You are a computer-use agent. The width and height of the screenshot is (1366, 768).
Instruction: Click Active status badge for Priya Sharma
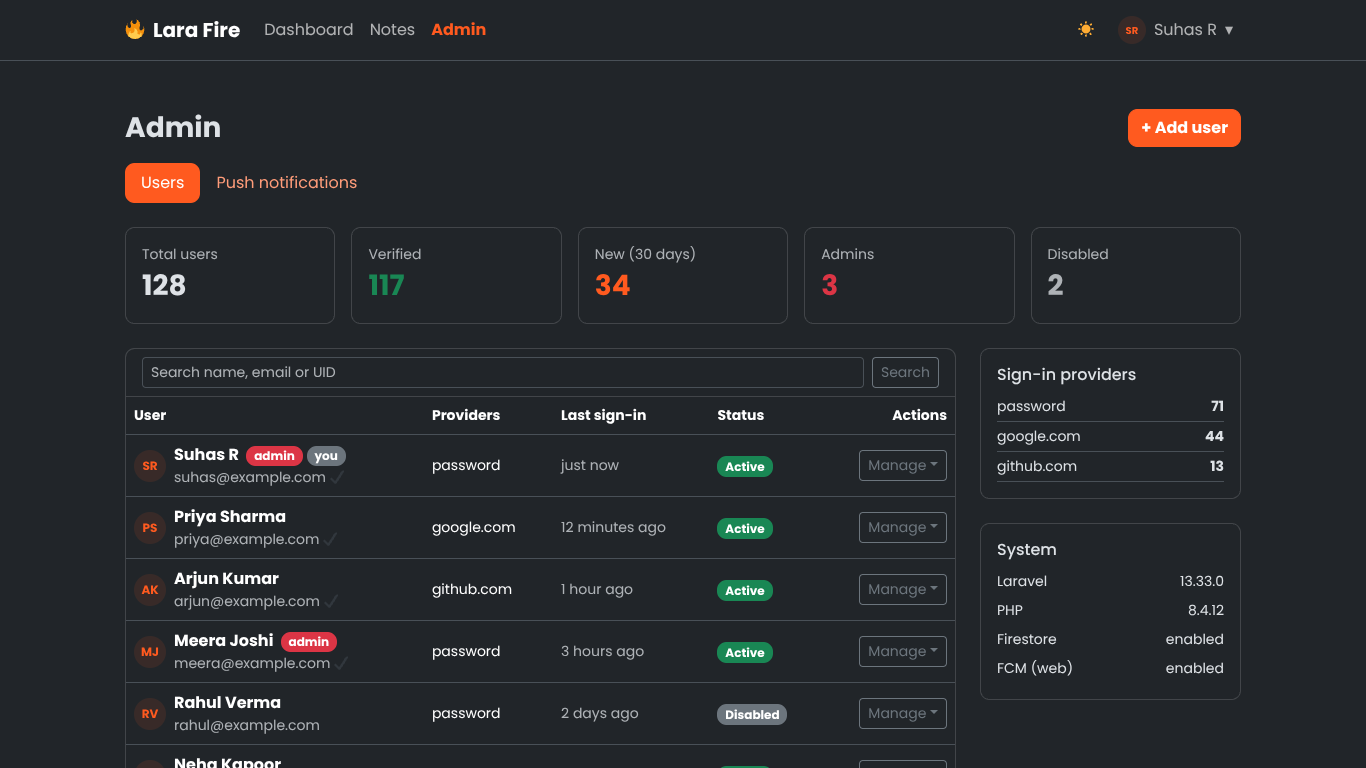745,529
